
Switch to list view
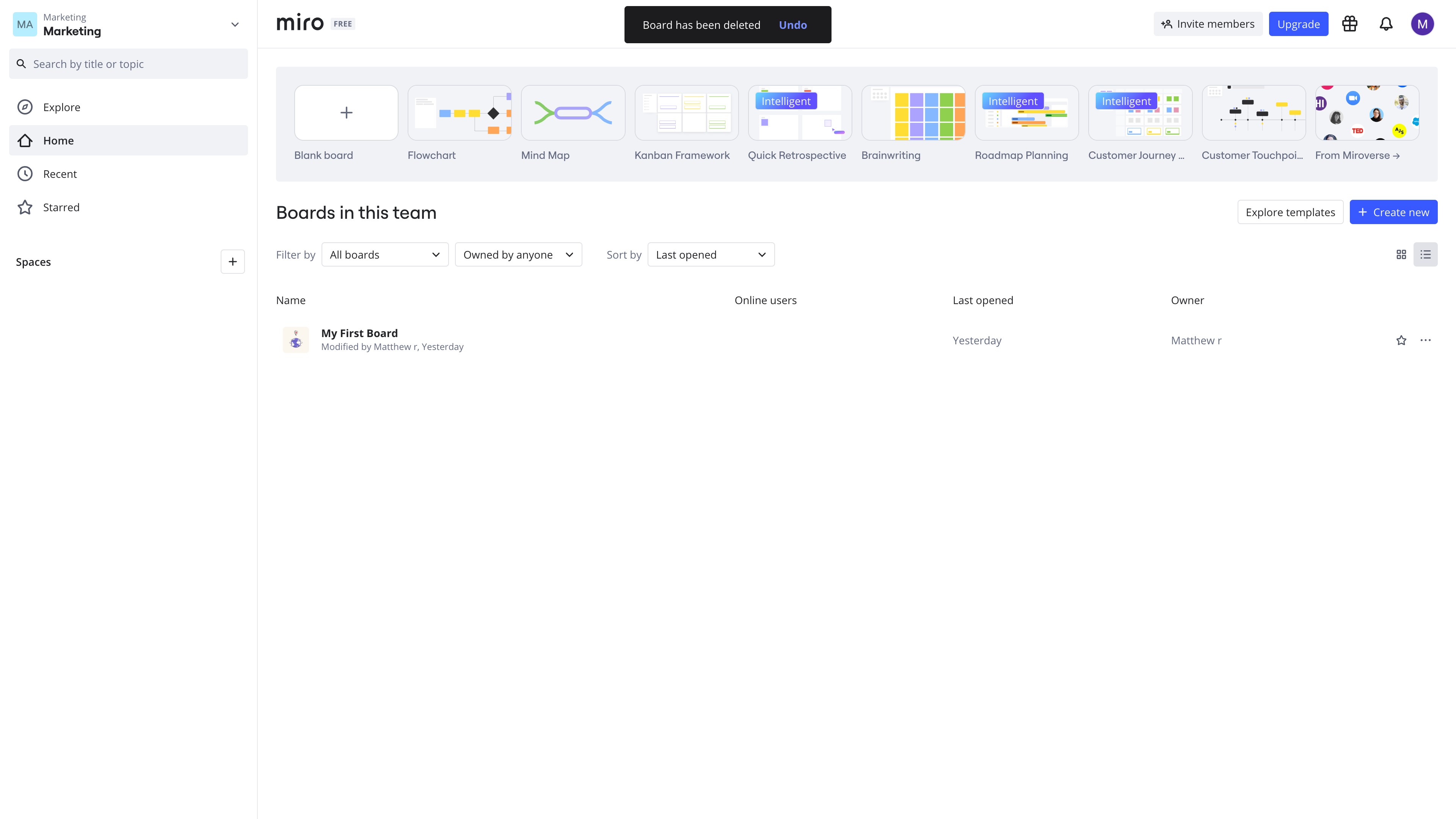tap(1426, 254)
